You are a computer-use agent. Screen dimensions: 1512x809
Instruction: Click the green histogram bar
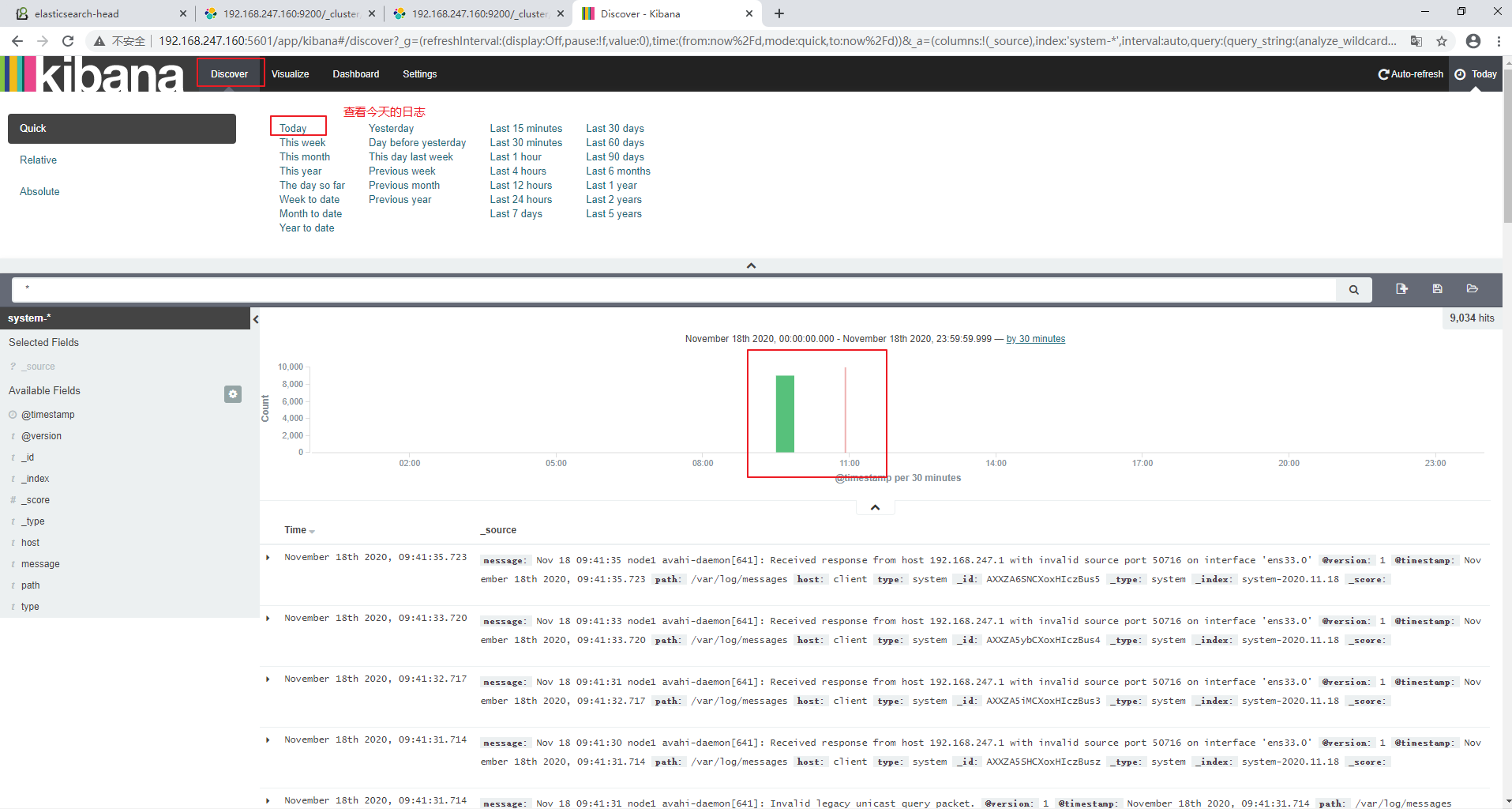[785, 414]
